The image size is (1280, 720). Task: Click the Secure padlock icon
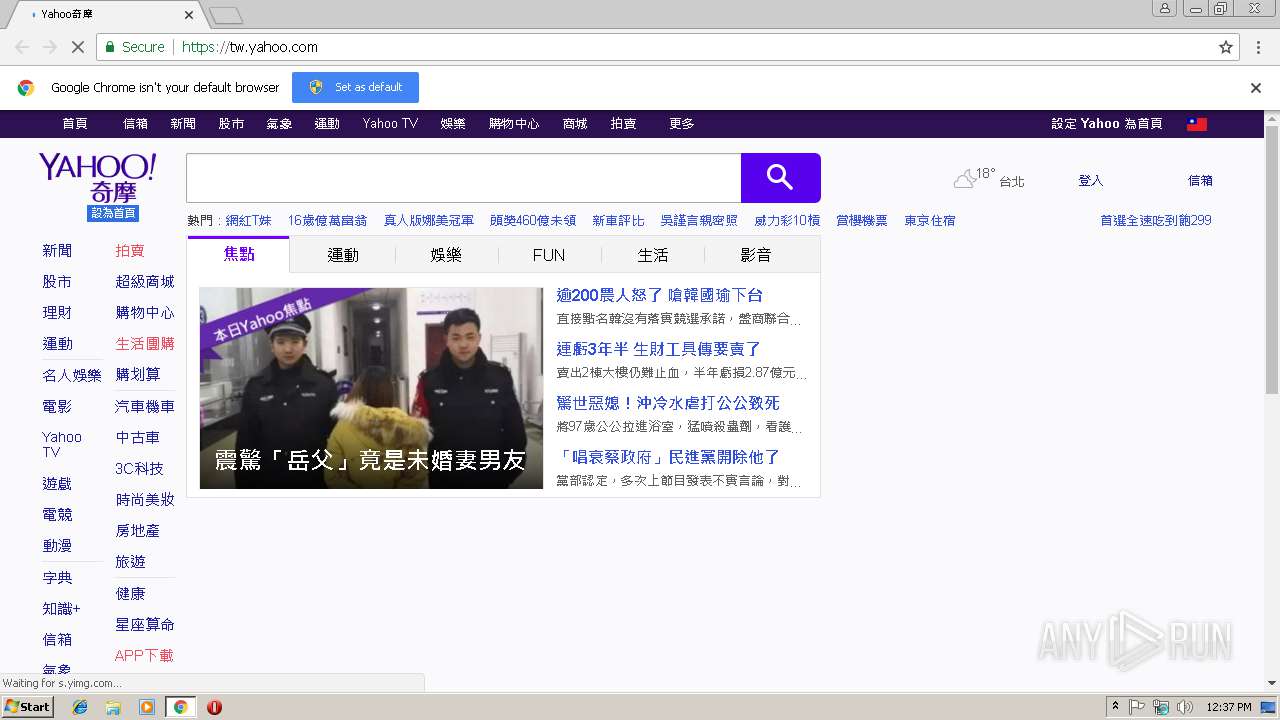tap(110, 47)
